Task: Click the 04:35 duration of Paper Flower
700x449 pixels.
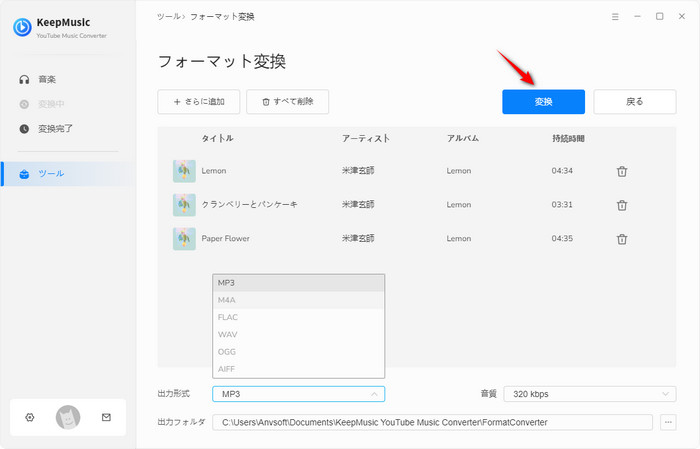Action: pos(562,238)
